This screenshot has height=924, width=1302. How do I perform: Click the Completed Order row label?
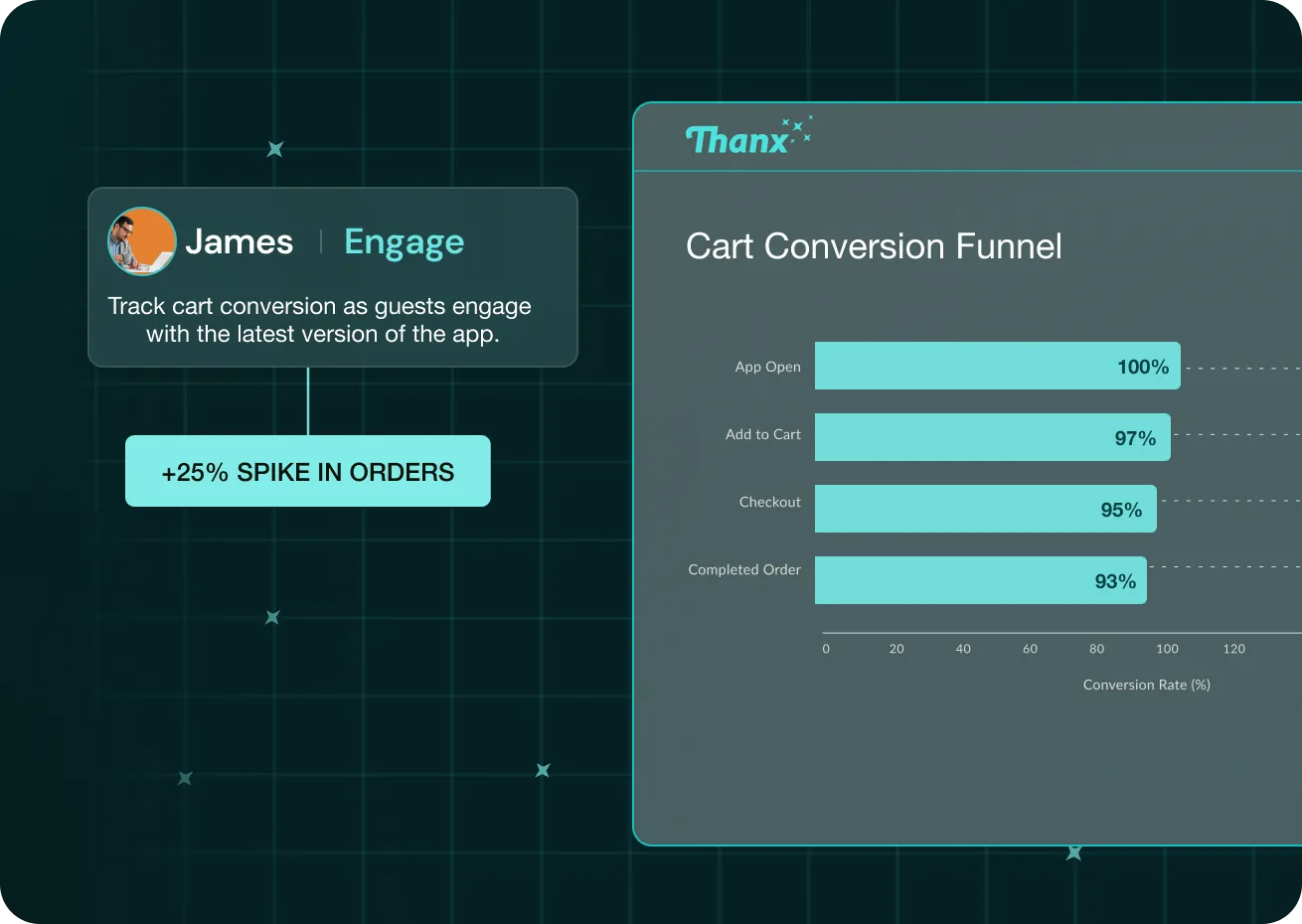[744, 569]
